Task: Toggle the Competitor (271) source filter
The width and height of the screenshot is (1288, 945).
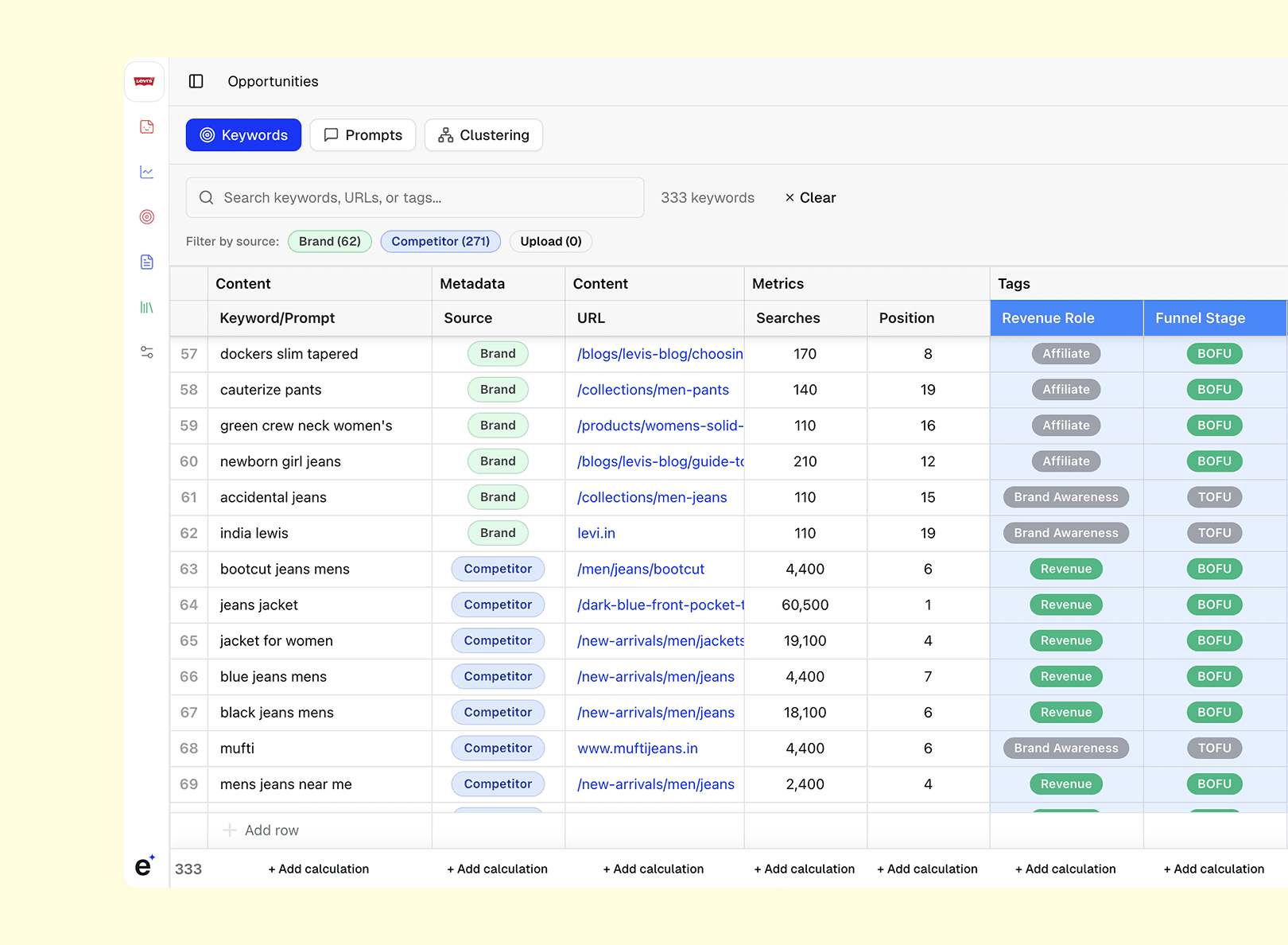Action: pos(440,241)
